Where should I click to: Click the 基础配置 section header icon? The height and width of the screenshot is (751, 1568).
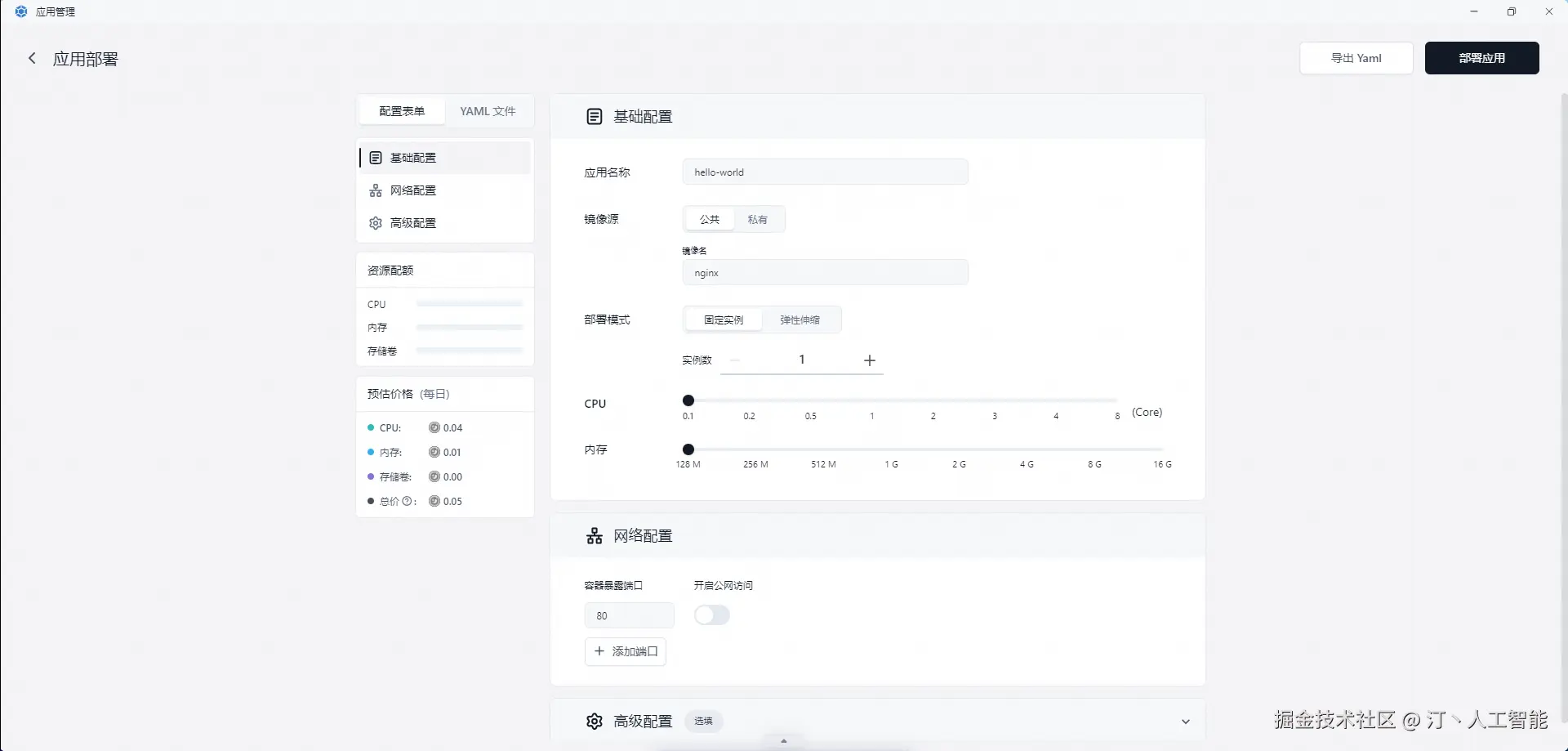point(595,117)
